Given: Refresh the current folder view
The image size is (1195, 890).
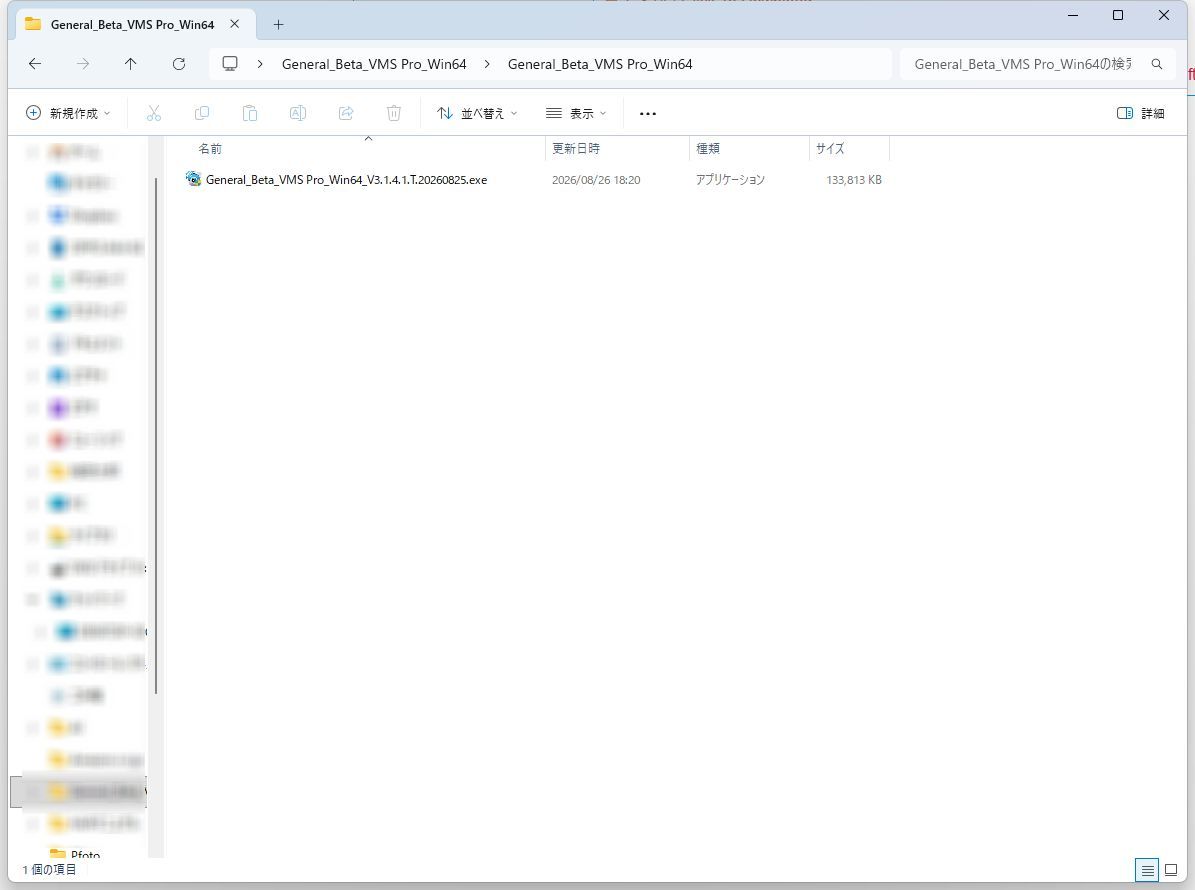Looking at the screenshot, I should coord(179,64).
